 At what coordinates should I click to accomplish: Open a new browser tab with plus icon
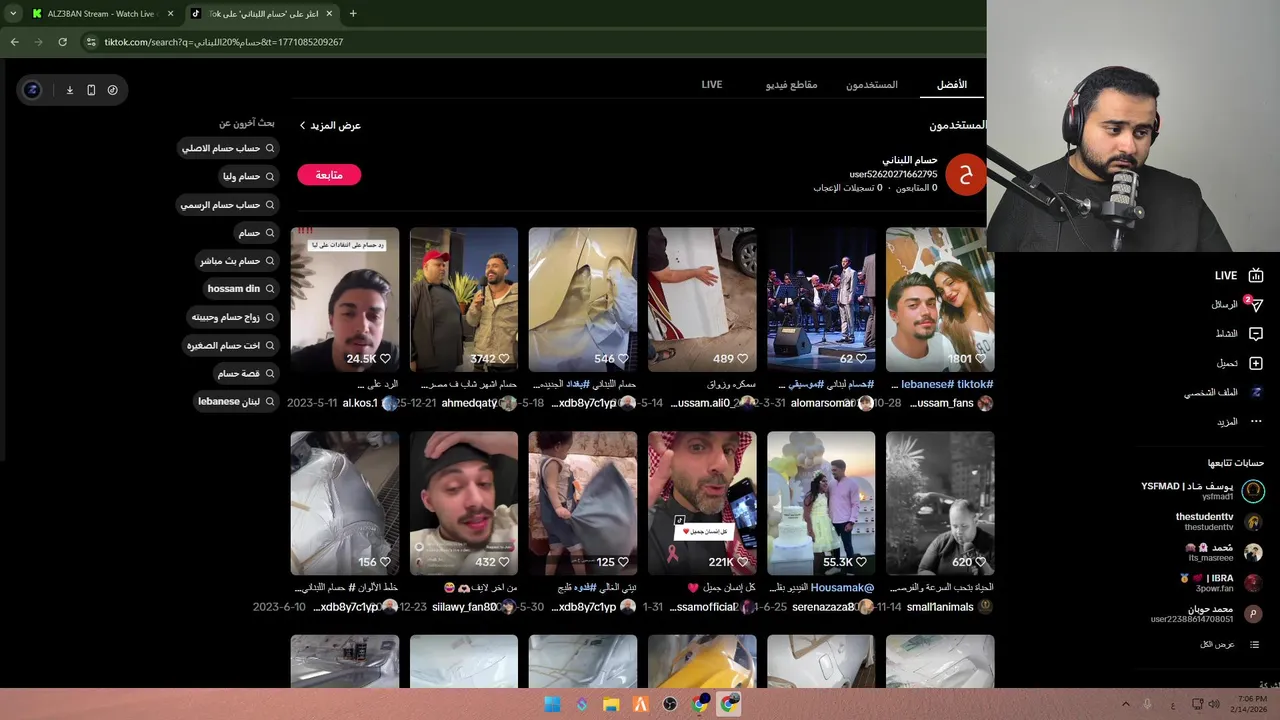pyautogui.click(x=353, y=14)
